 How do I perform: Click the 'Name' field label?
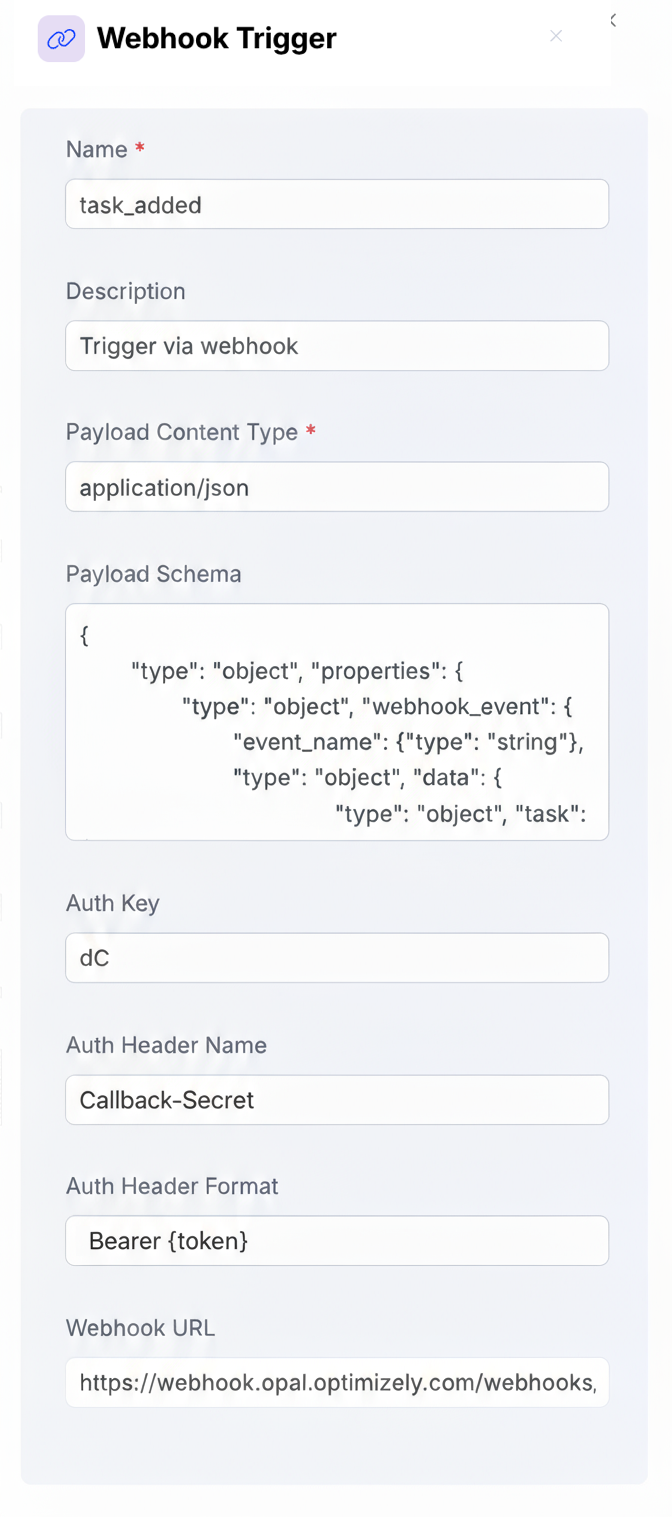97,150
